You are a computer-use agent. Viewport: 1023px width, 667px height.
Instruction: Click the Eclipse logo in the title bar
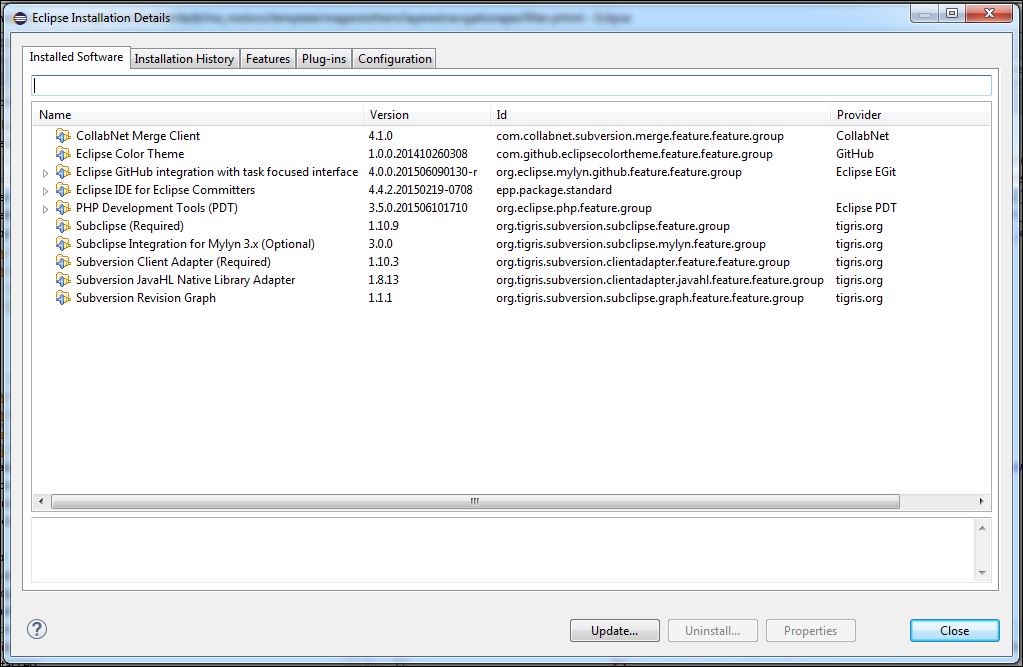click(x=20, y=18)
